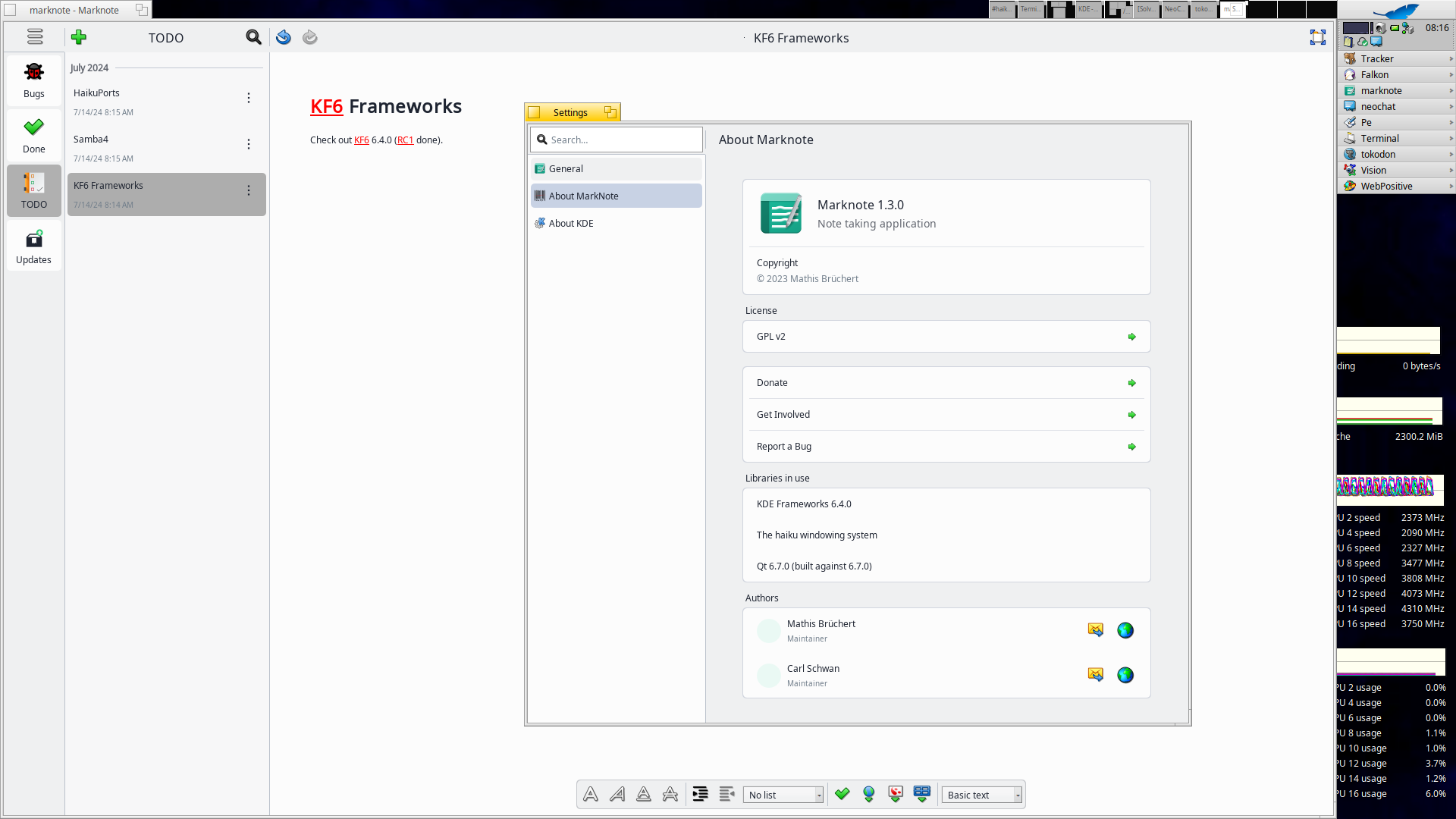The width and height of the screenshot is (1456, 819).
Task: Open Carl Schwan's website globe icon
Action: [x=1125, y=675]
